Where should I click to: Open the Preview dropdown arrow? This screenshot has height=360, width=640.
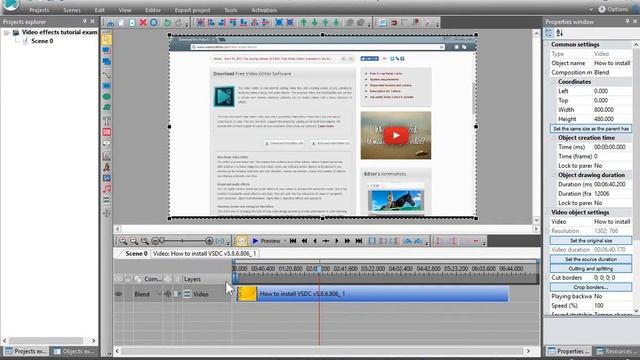(285, 241)
